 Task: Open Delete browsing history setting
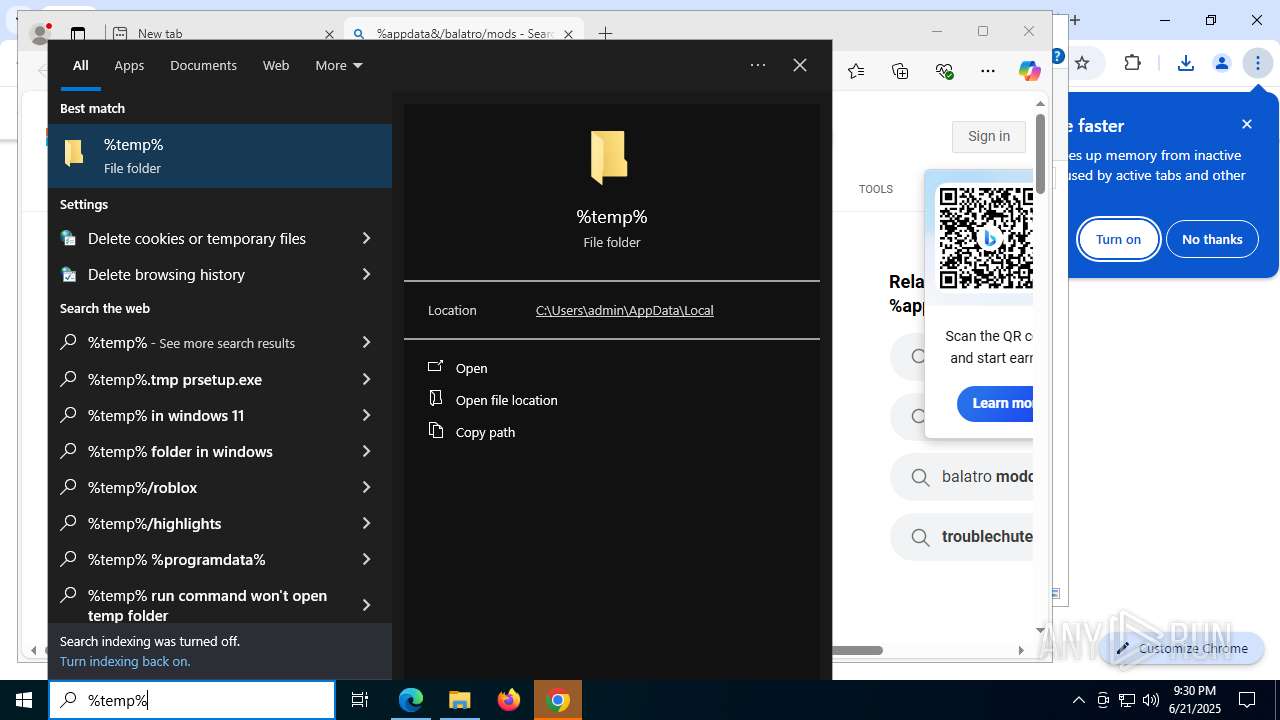pos(166,274)
